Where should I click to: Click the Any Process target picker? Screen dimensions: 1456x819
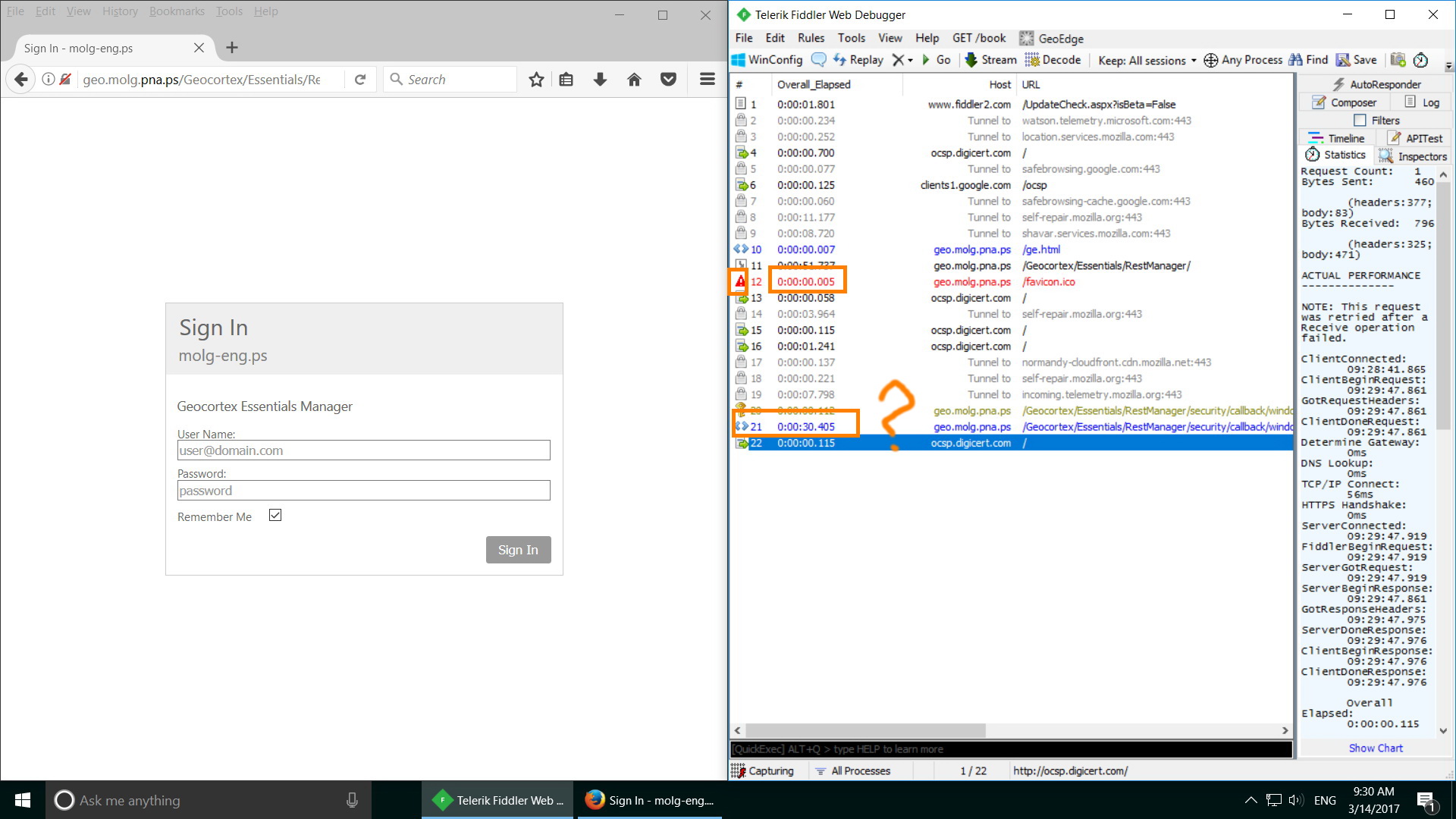(1243, 60)
